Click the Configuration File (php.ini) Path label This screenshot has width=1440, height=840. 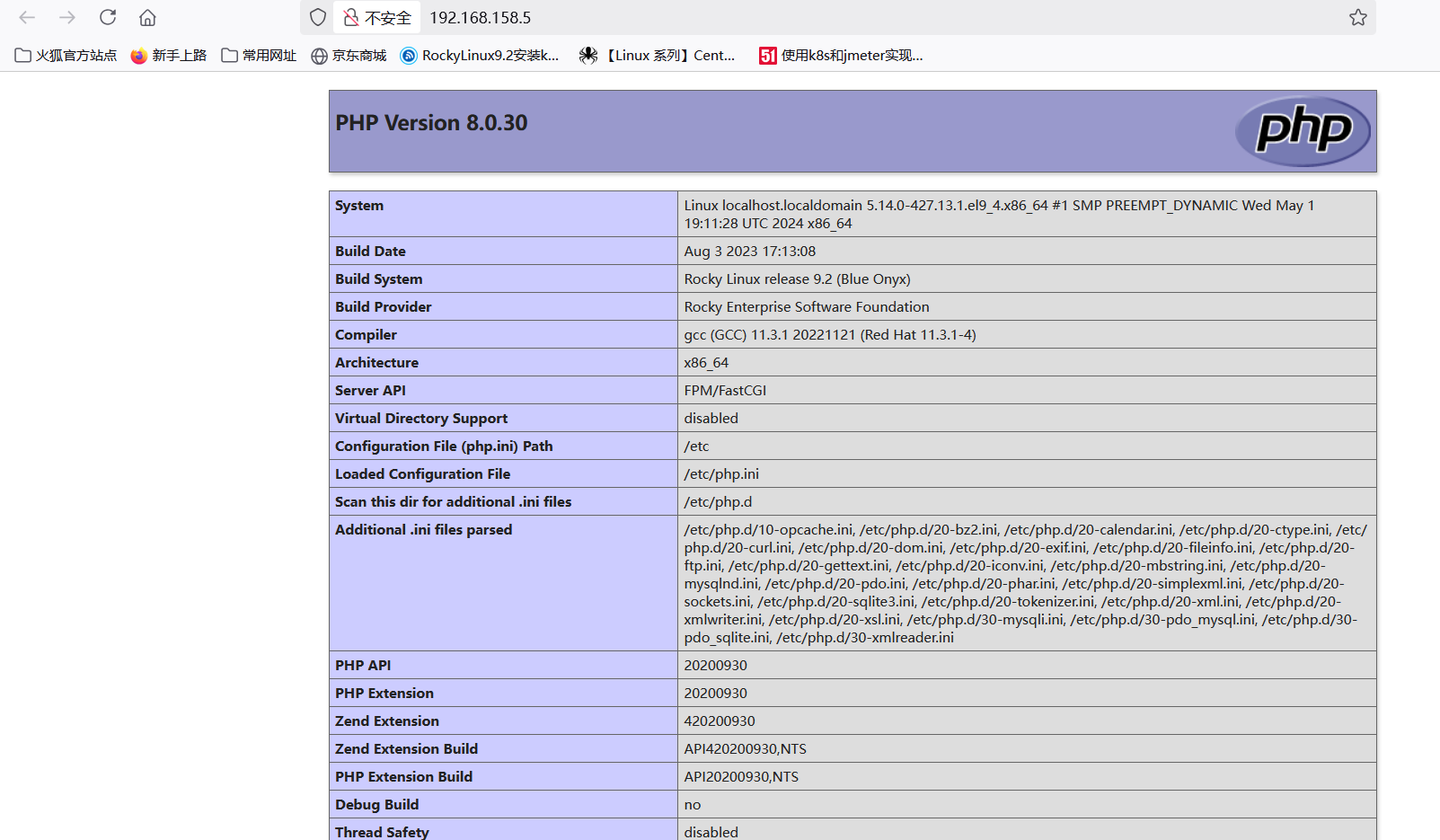444,447
